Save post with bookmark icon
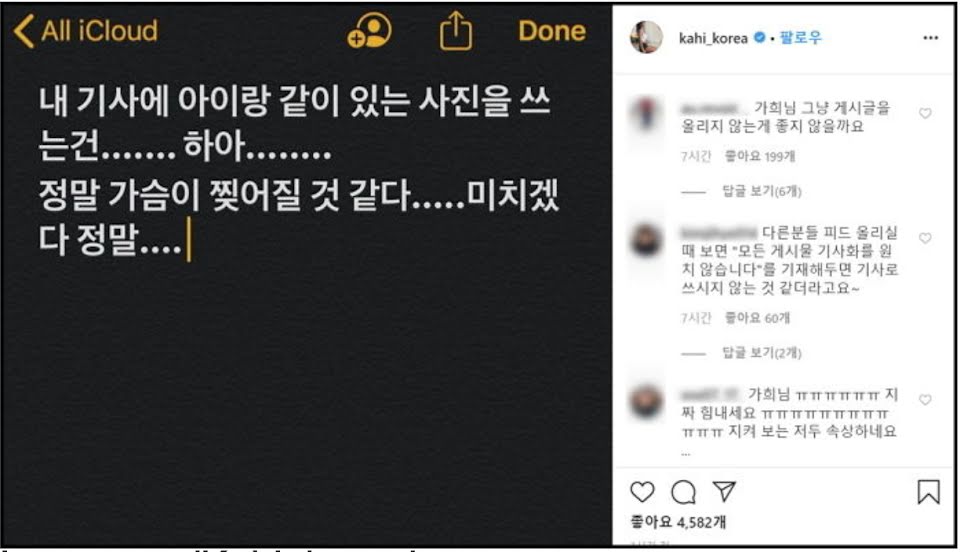The image size is (960, 552). click(x=928, y=491)
